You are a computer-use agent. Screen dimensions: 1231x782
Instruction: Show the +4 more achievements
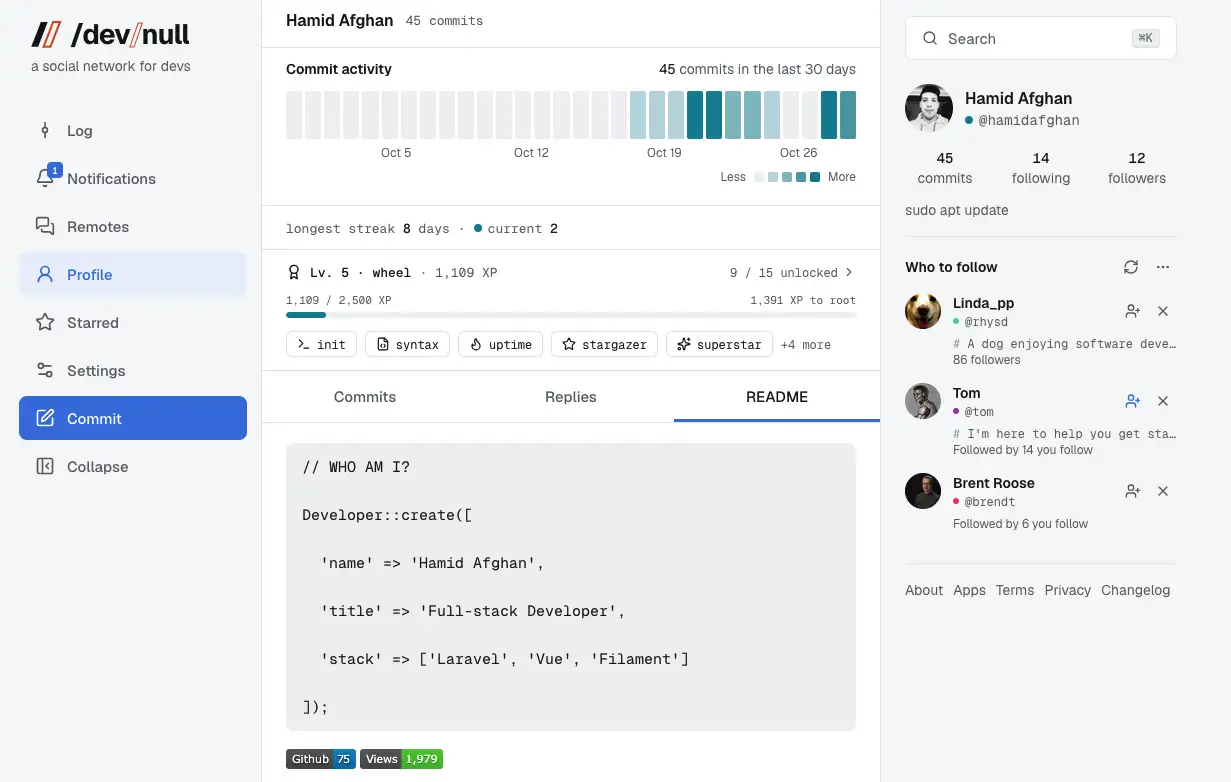coord(806,345)
